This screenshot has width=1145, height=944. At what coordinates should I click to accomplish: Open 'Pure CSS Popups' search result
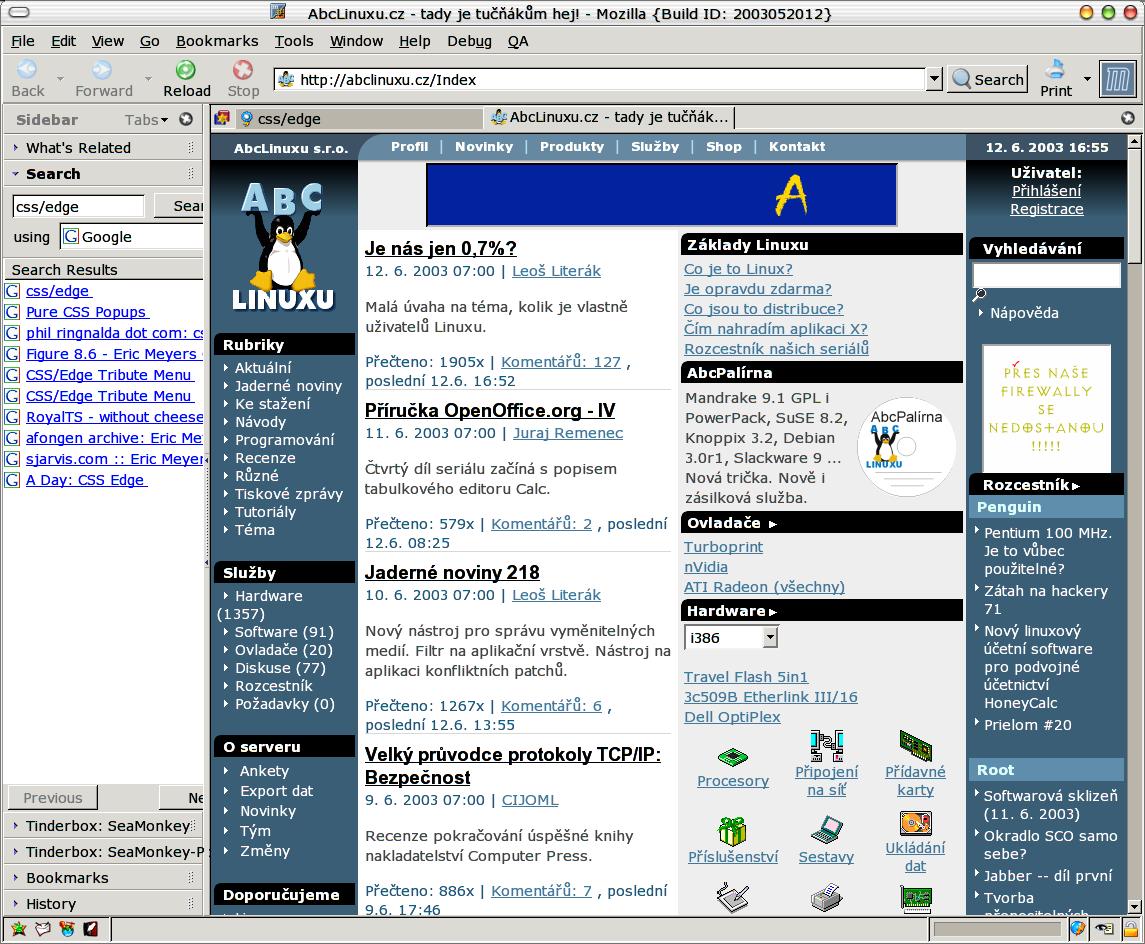pos(86,312)
